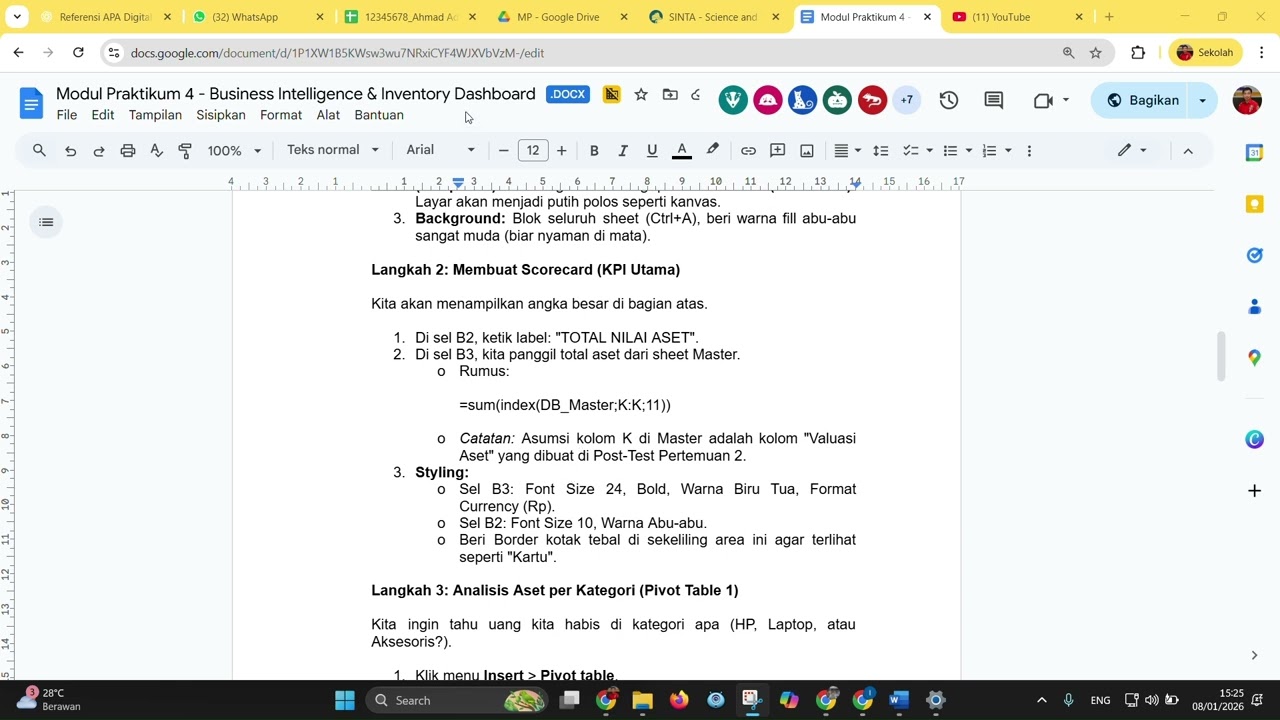Open version history clock icon
Viewport: 1280px width, 720px height.
click(948, 100)
